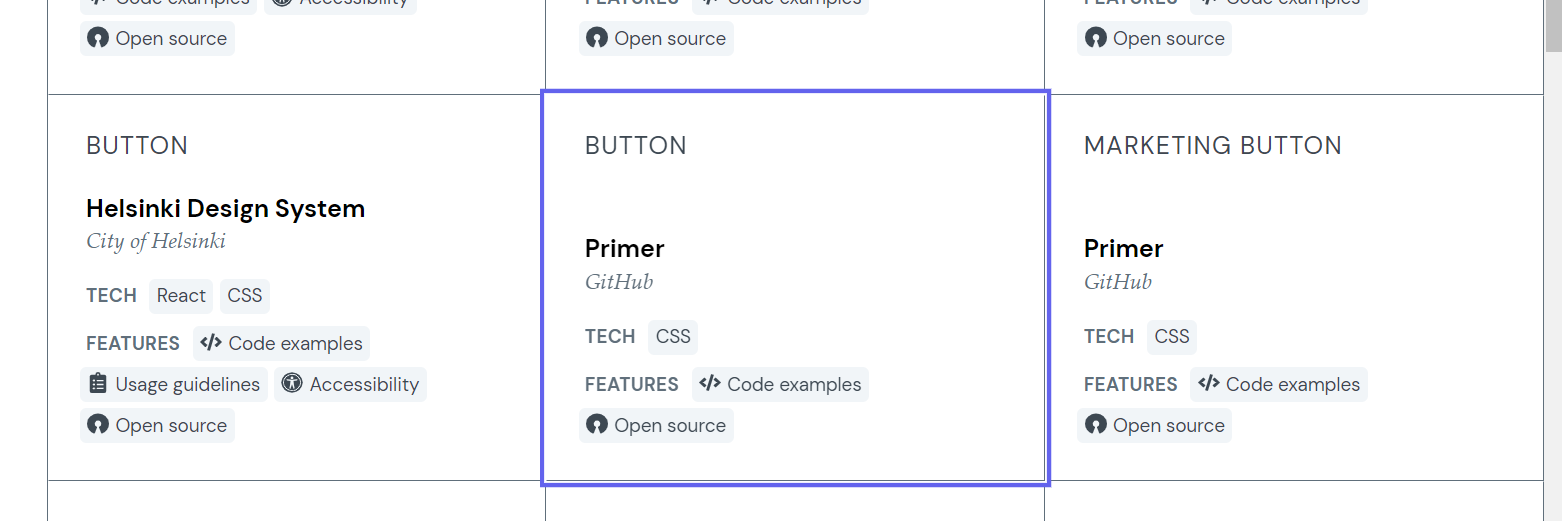Viewport: 1562px width, 521px height.
Task: Open the Primer link under the highlighted Button card
Action: (x=625, y=248)
